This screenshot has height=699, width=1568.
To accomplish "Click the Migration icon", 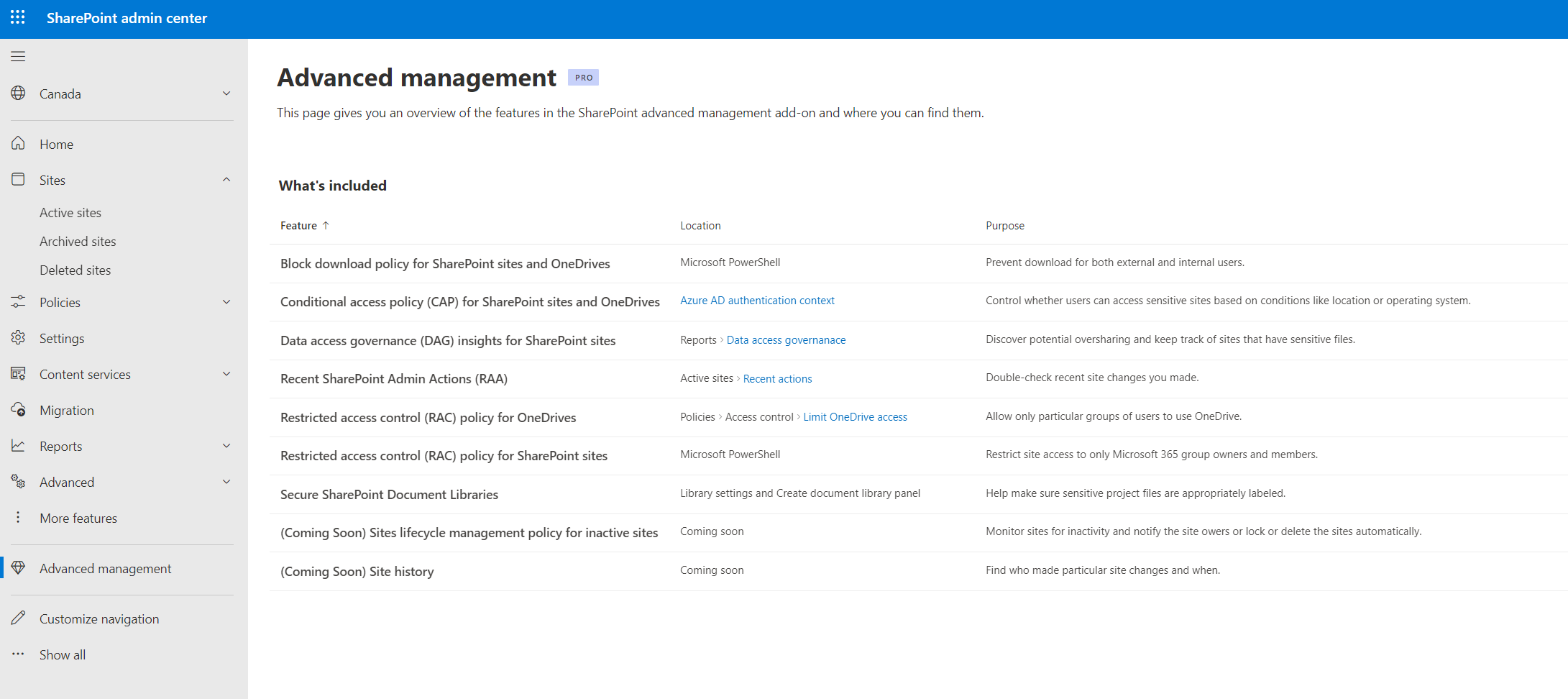I will tap(18, 409).
